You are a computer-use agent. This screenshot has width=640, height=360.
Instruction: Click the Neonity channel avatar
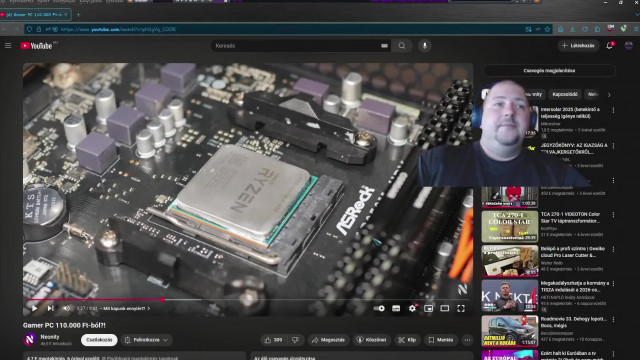tap(29, 340)
